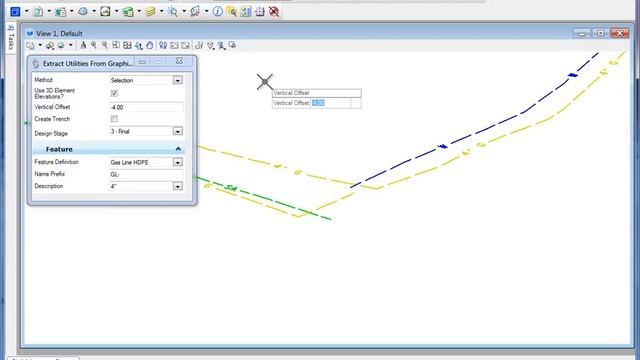Collapse the Feature section
Viewport: 640px width, 360px height.
178,149
